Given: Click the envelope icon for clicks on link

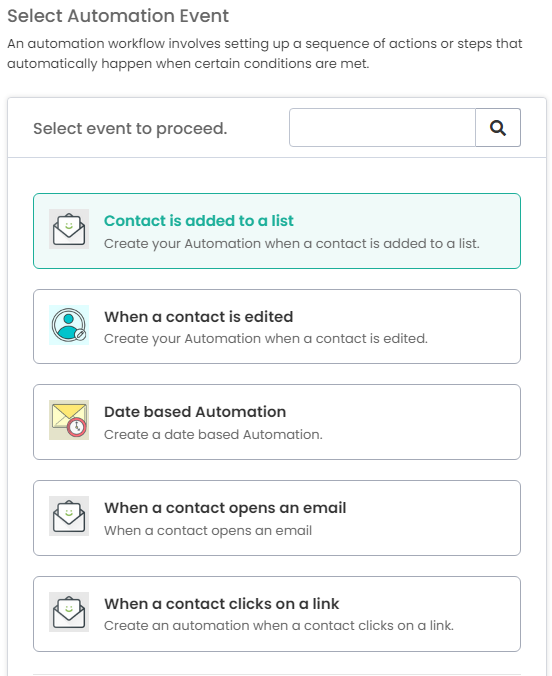Looking at the screenshot, I should pos(69,612).
